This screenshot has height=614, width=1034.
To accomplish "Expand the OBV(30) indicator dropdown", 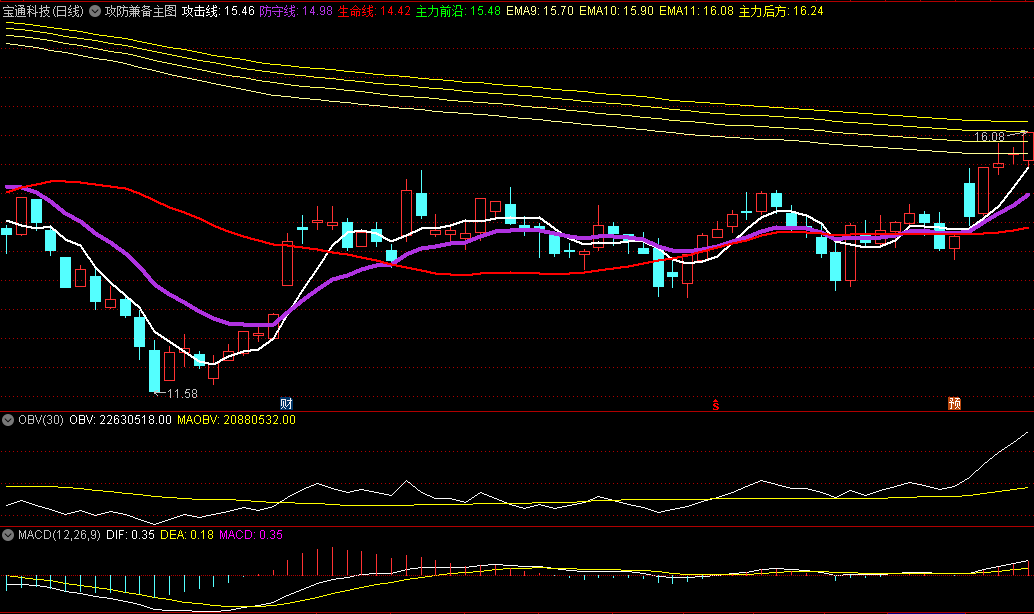I will point(8,420).
